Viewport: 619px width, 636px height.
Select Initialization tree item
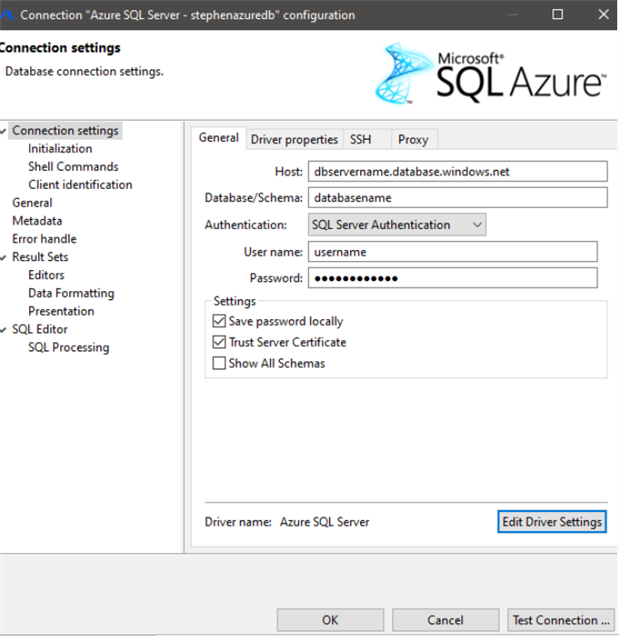(x=60, y=149)
